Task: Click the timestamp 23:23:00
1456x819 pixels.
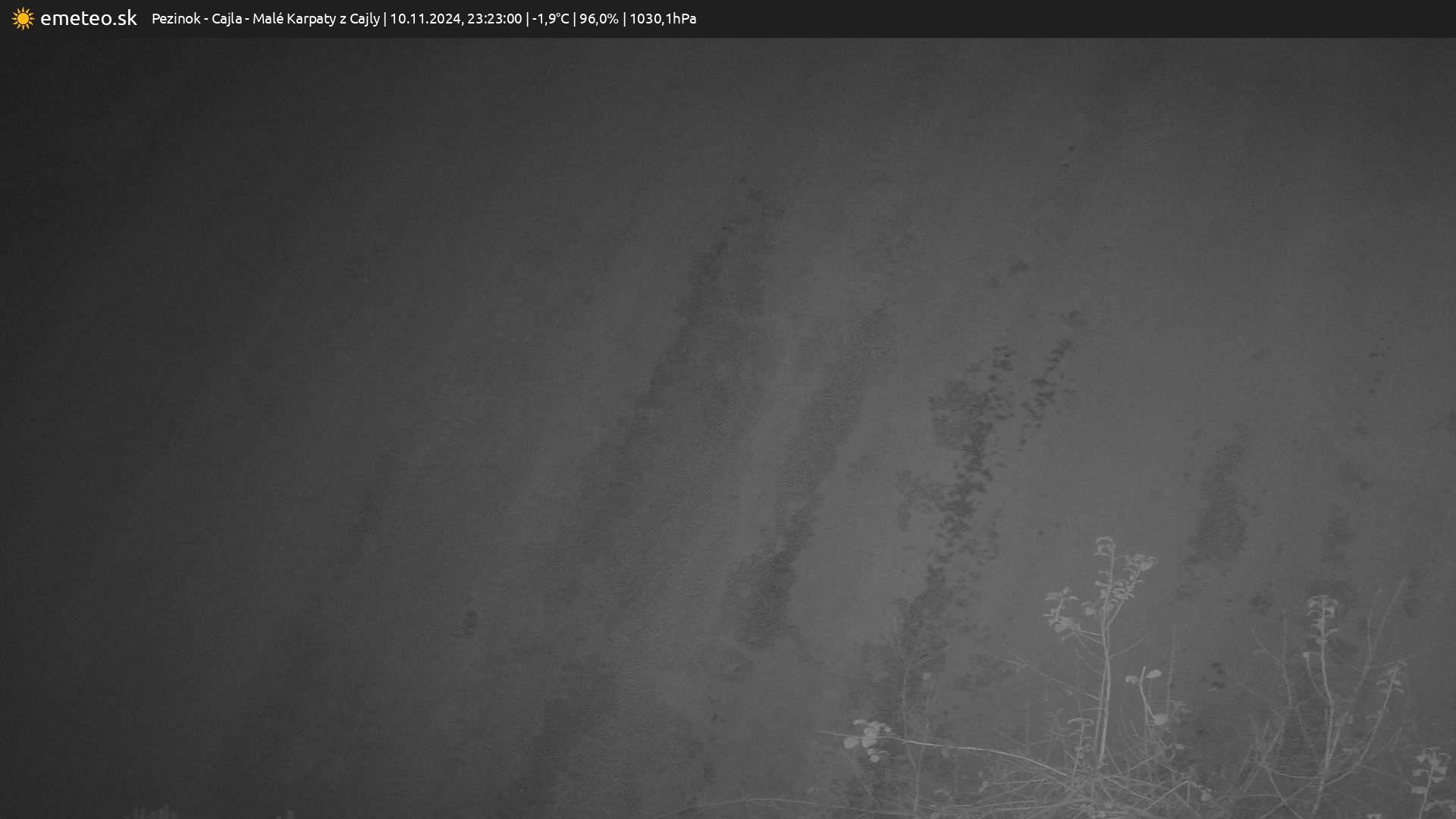Action: pyautogui.click(x=494, y=18)
